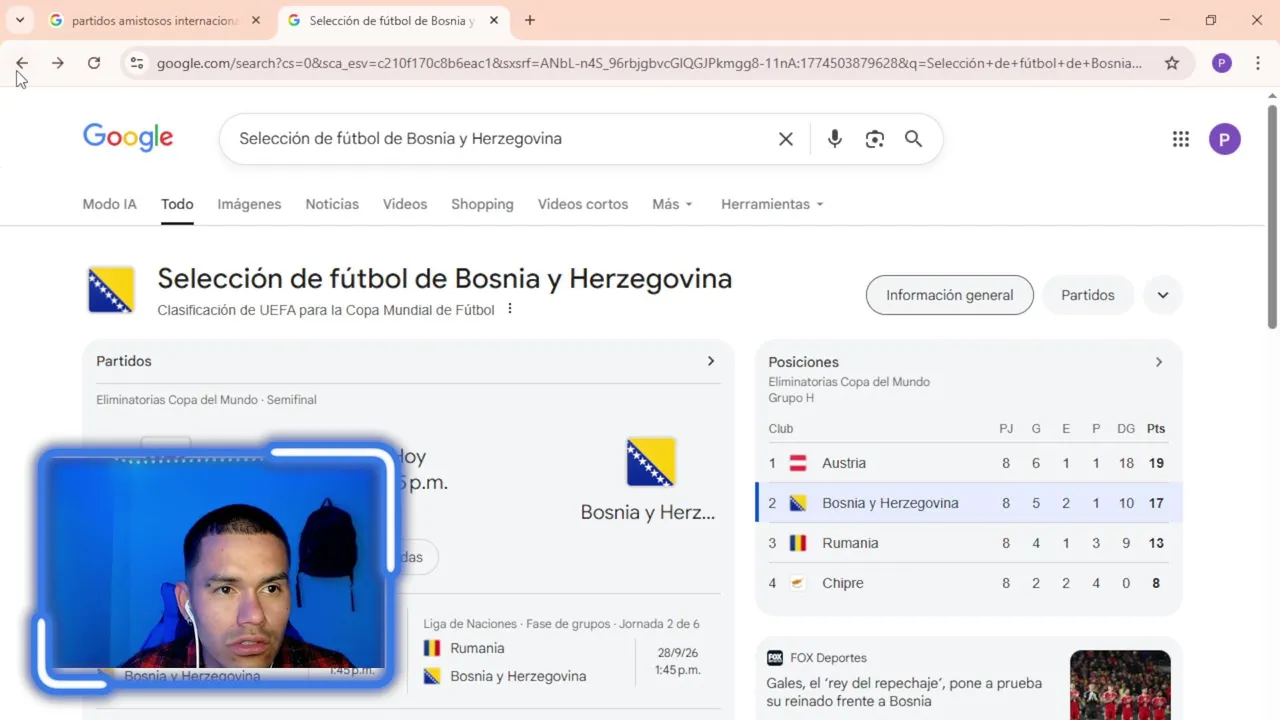Click the DG column header
This screenshot has width=1280, height=720.
click(1126, 428)
